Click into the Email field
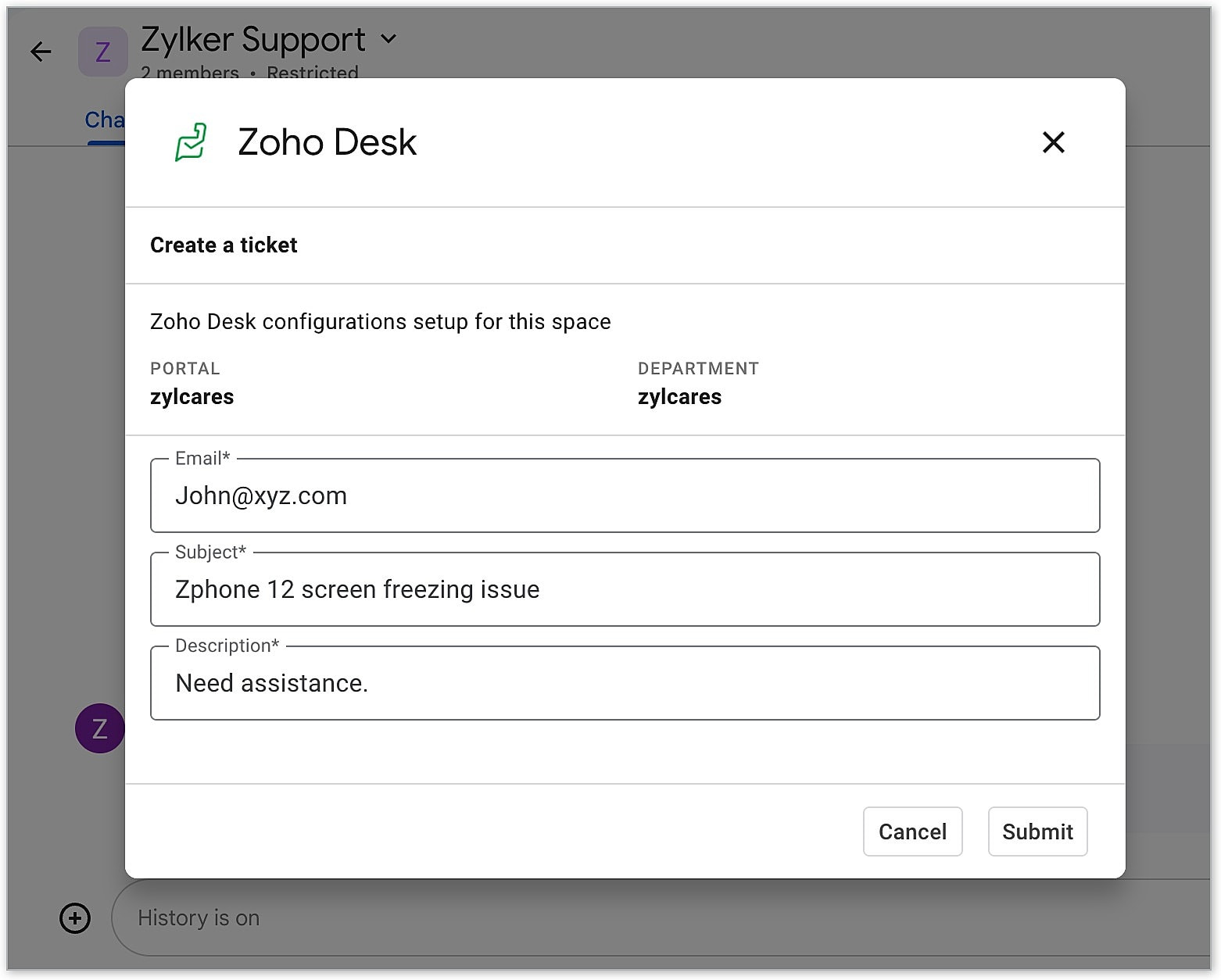 click(x=625, y=496)
